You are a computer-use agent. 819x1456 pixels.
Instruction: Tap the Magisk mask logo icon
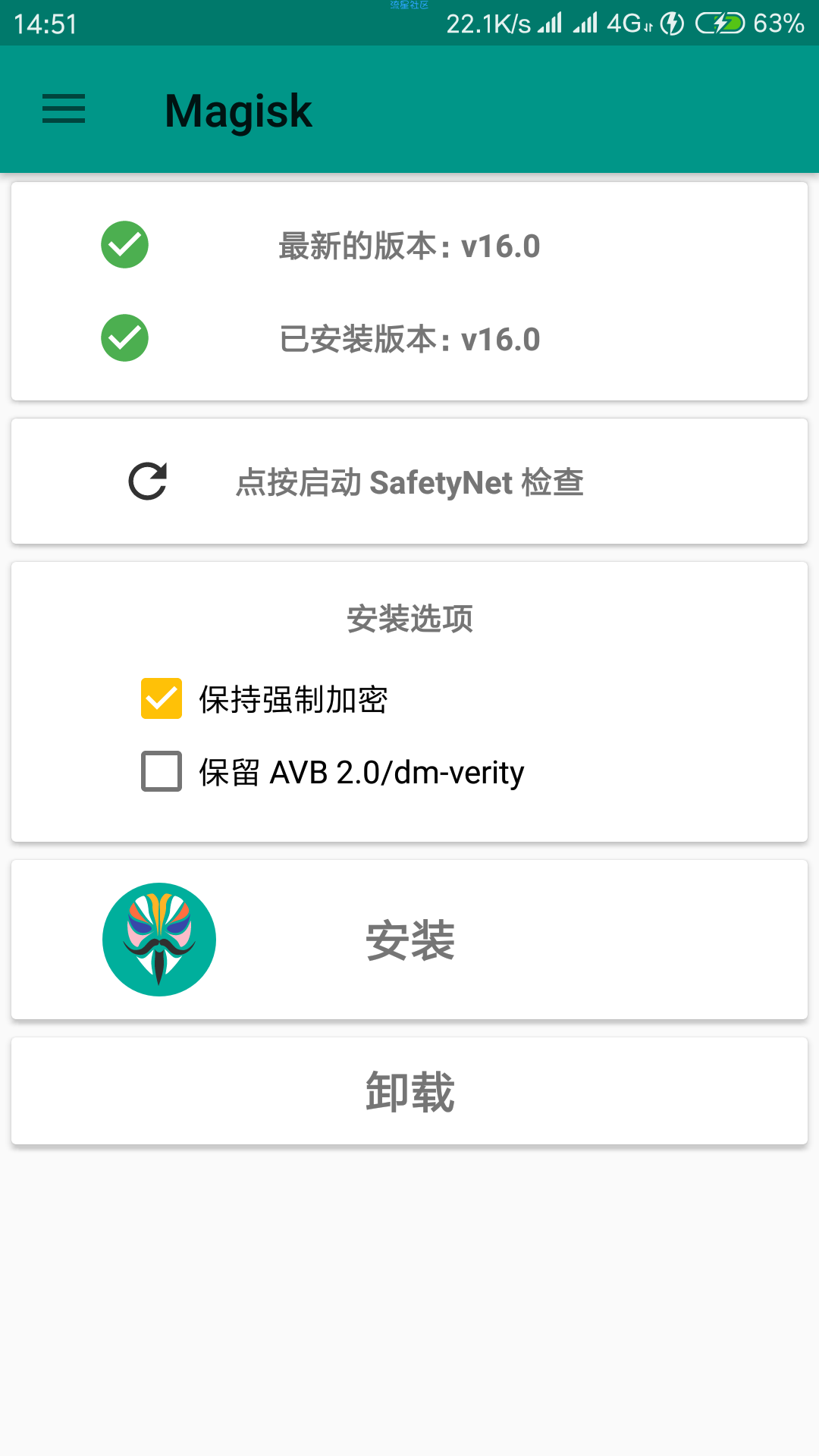tap(159, 940)
